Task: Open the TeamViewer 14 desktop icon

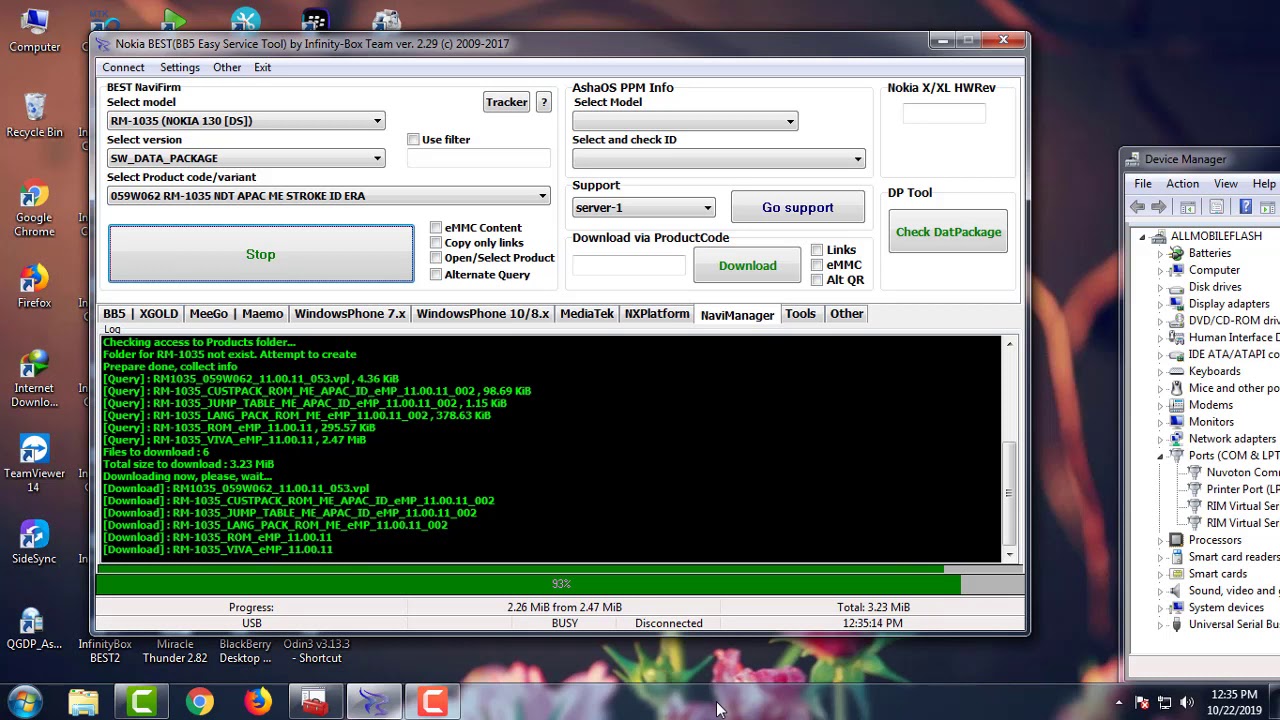Action: pyautogui.click(x=34, y=464)
